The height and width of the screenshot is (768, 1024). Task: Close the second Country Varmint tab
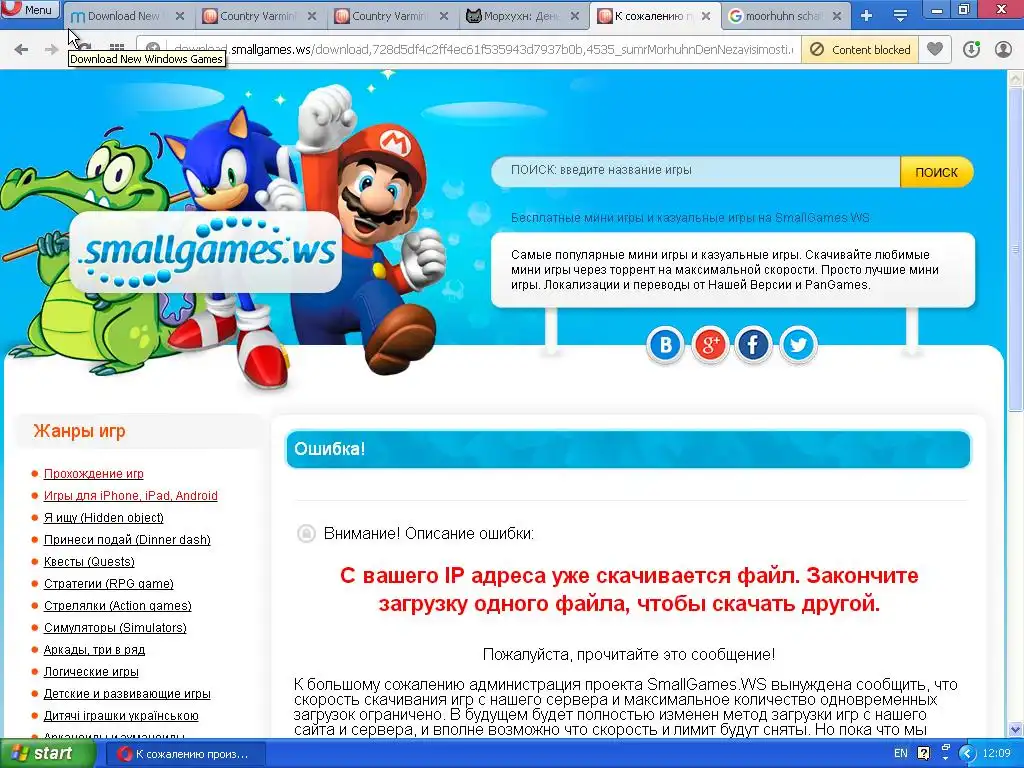(443, 16)
